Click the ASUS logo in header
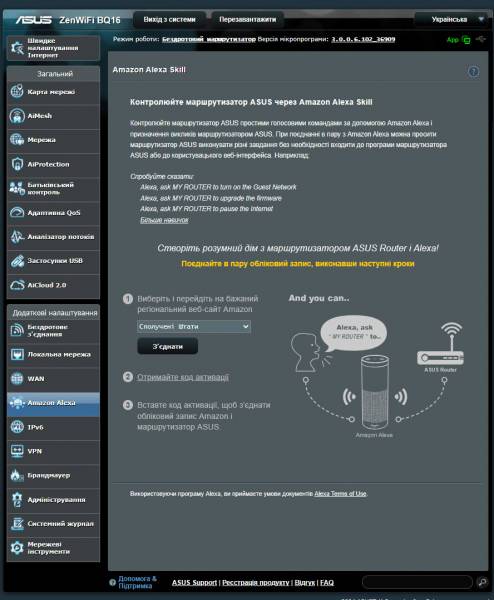The width and height of the screenshot is (494, 600). [33, 20]
